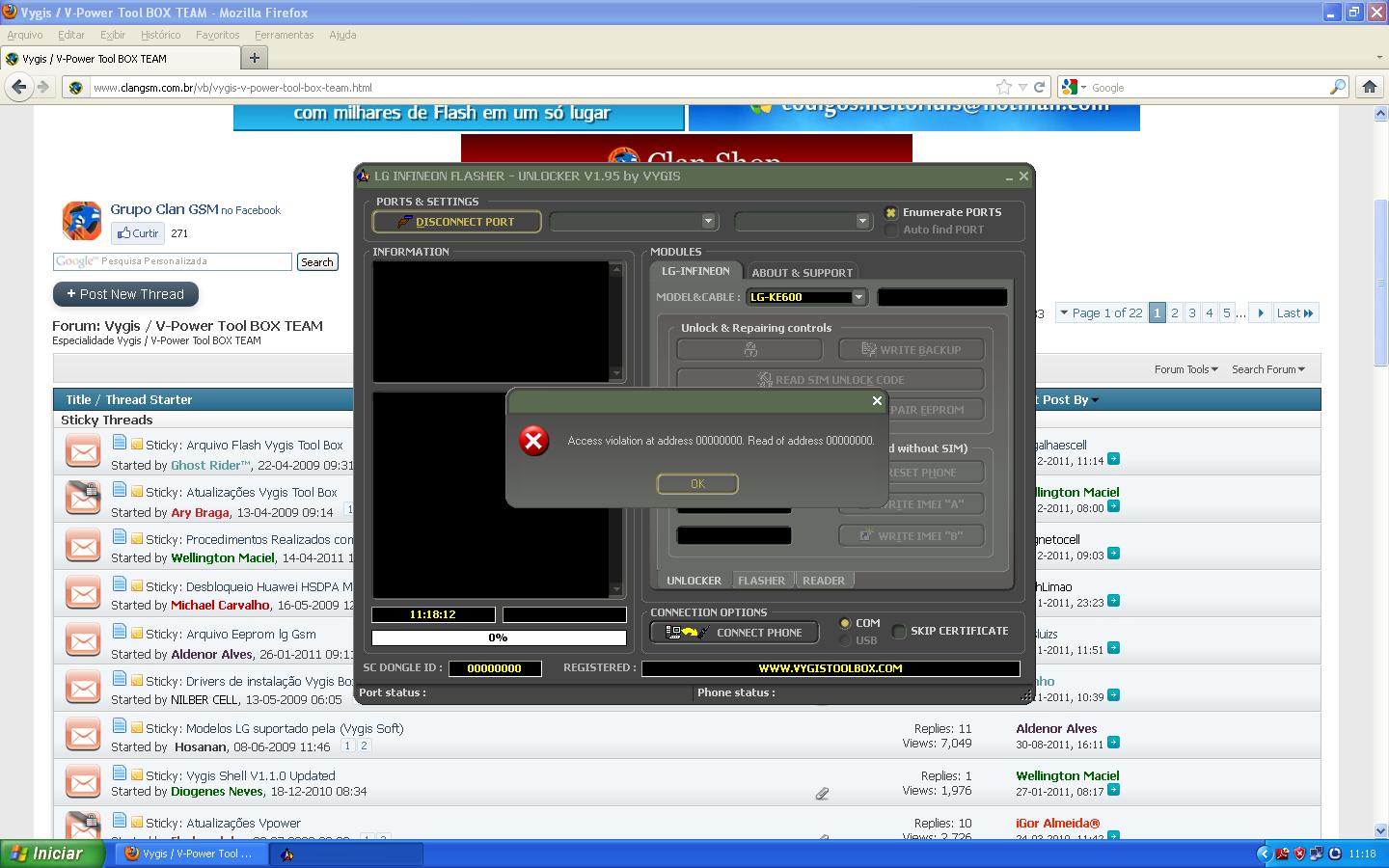Click the lock icon button in unlock controls
Screen dimensions: 1389x868
click(749, 350)
